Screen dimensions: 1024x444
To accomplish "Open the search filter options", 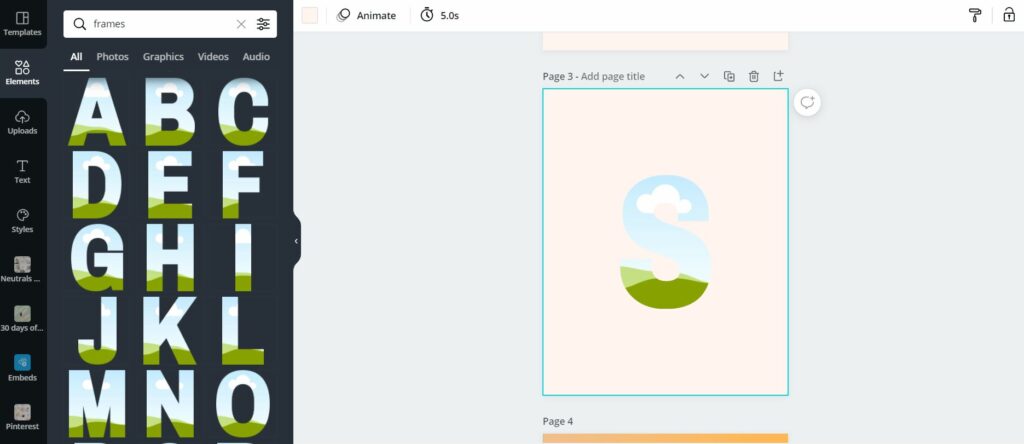I will (263, 24).
